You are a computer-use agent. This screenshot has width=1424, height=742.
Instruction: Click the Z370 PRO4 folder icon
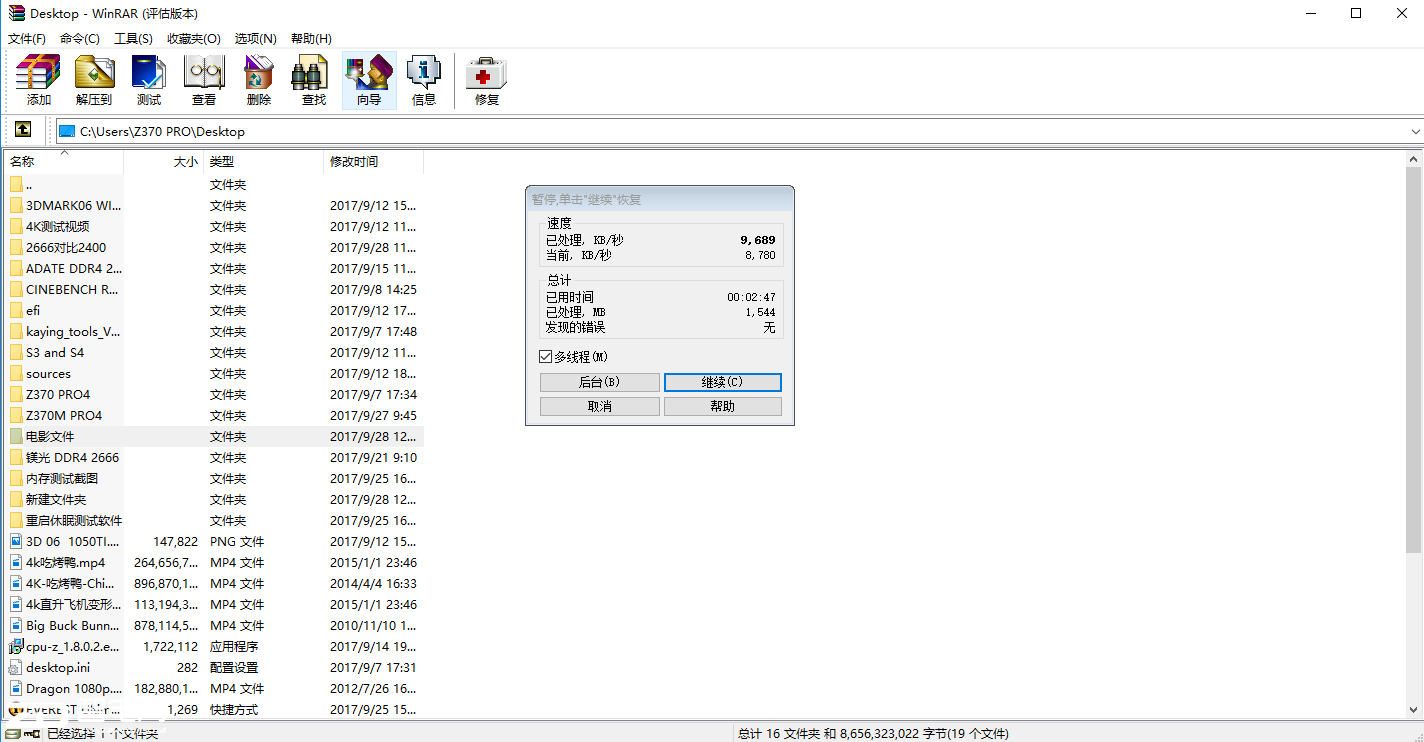[x=16, y=394]
